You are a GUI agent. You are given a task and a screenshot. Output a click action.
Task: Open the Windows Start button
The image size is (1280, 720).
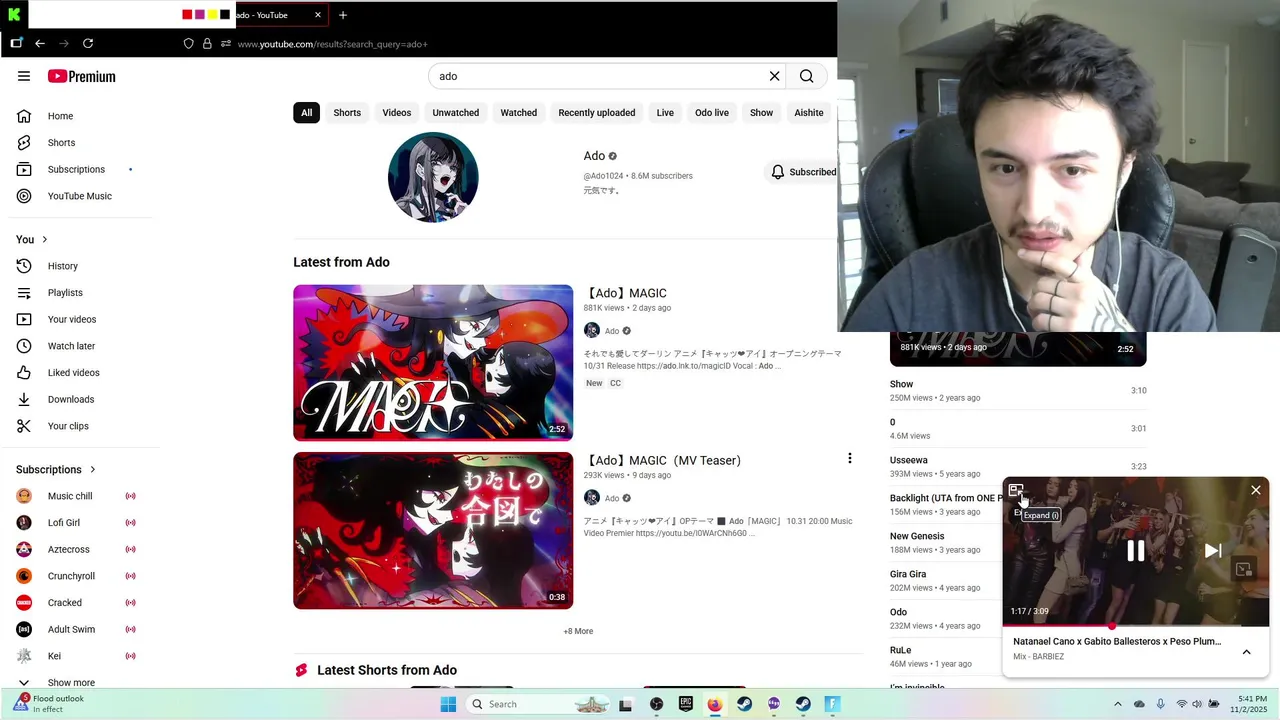[x=448, y=704]
